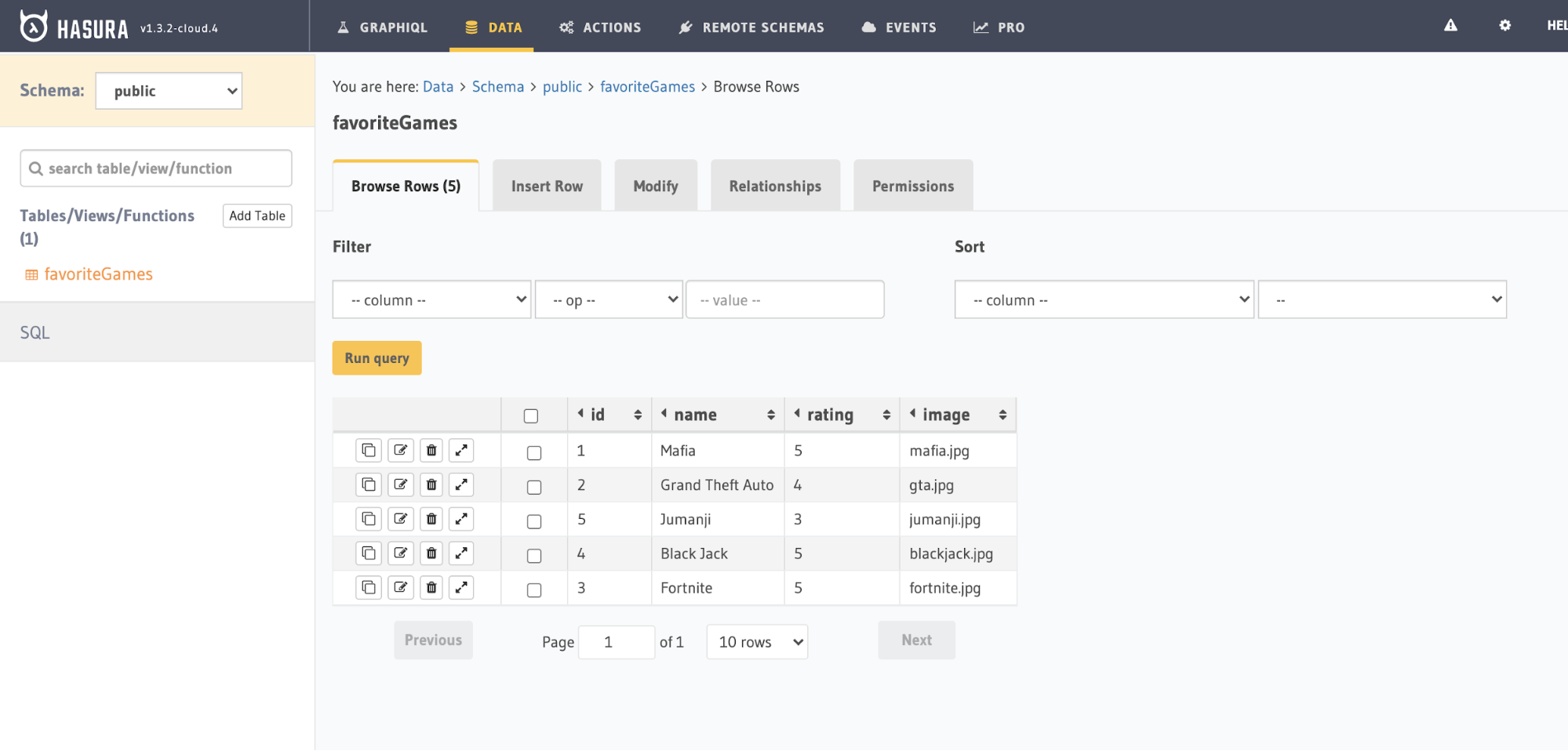This screenshot has height=751, width=1568.
Task: Select the checkbox on the Mafia row
Action: pyautogui.click(x=534, y=452)
